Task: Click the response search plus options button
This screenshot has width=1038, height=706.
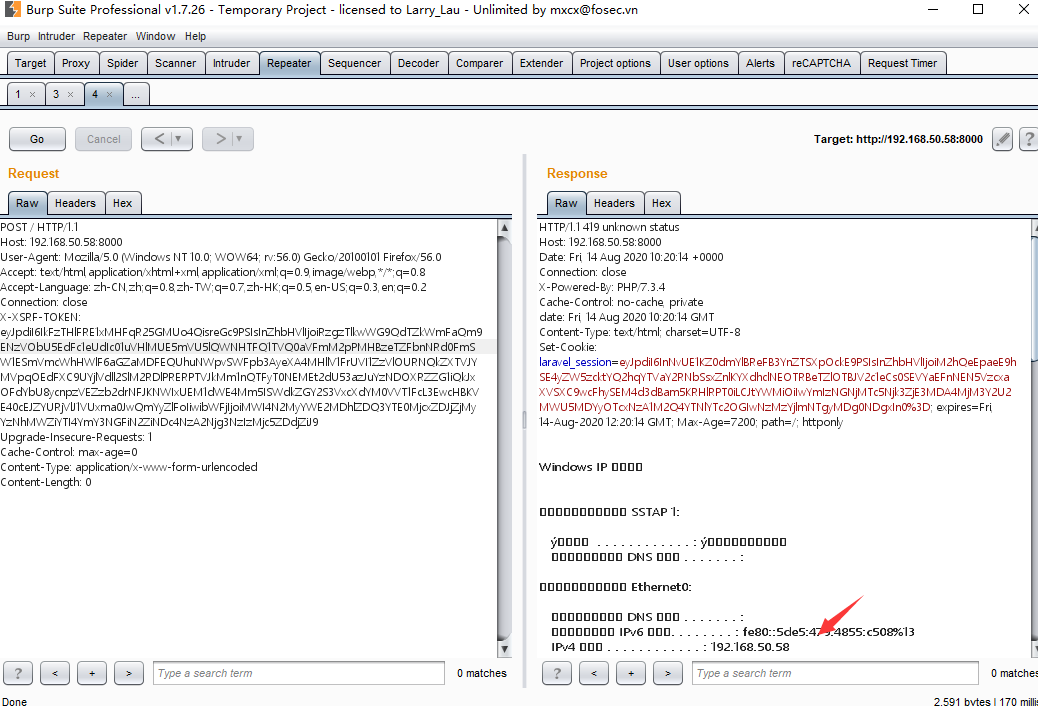Action: click(x=631, y=673)
